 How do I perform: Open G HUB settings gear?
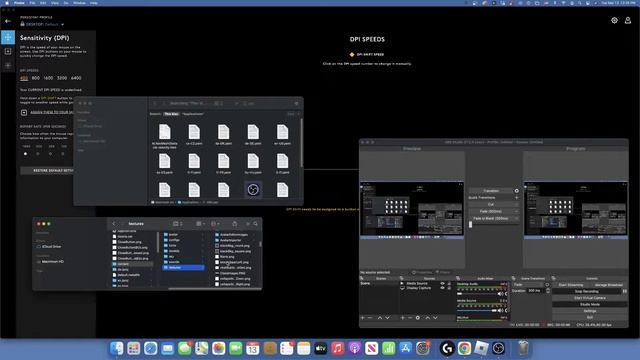click(x=614, y=20)
